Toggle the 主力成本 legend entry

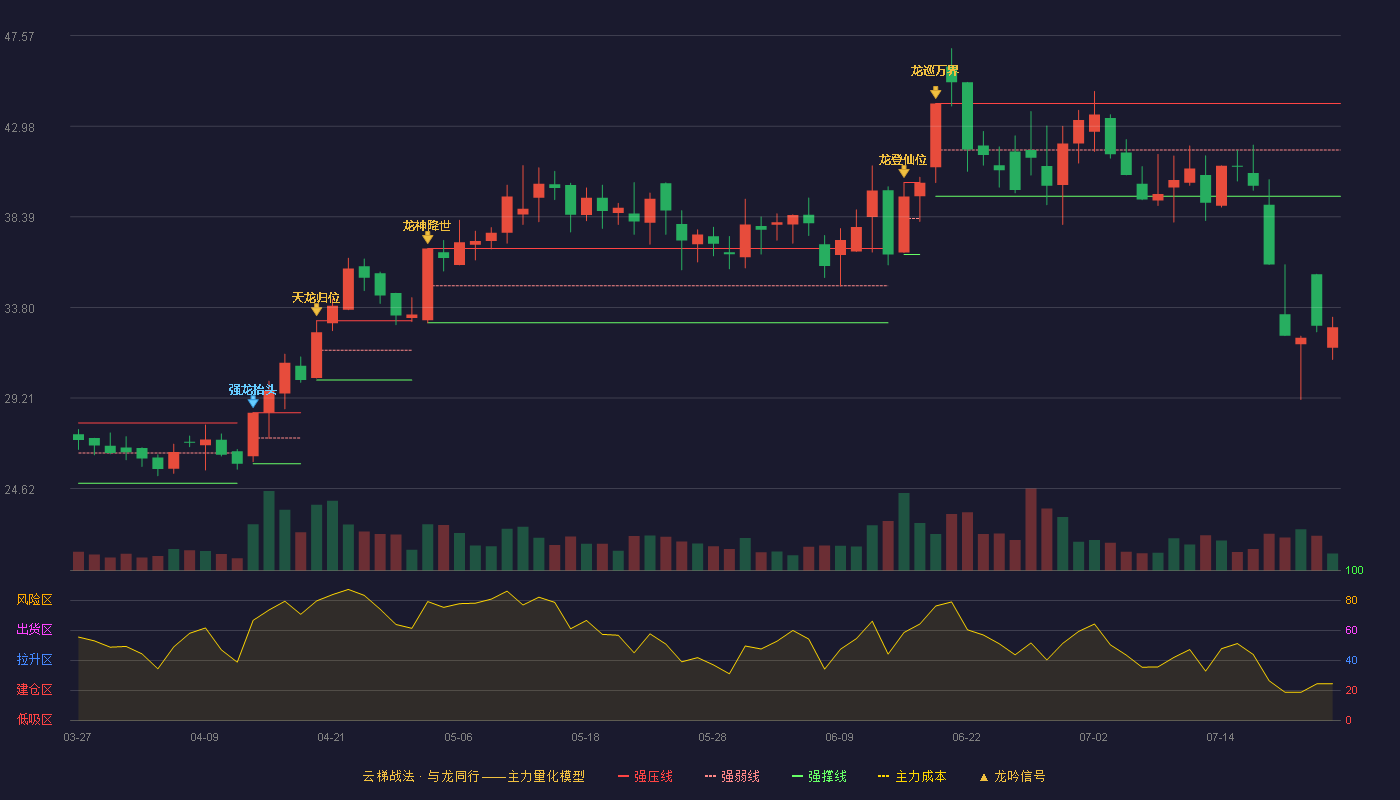(x=913, y=776)
